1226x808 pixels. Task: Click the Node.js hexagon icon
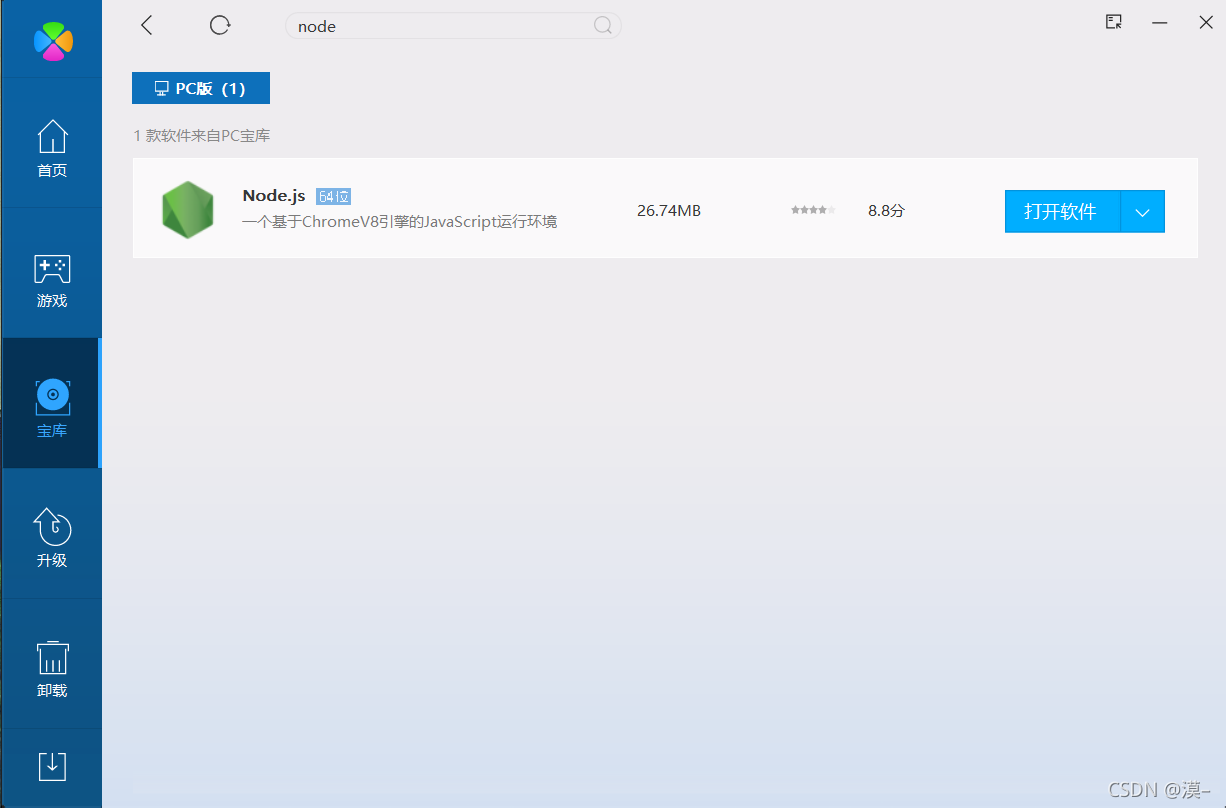188,210
